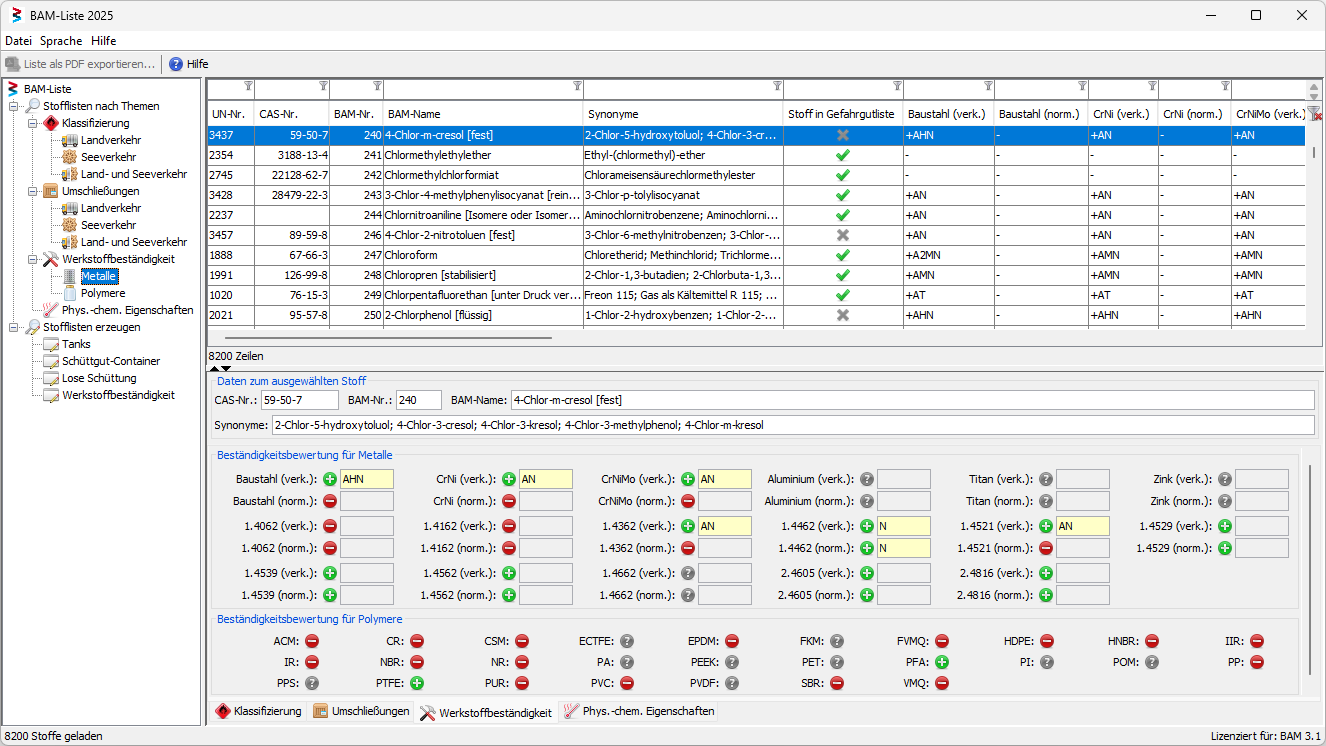Sort table by the CAS-Nr. column header
The image size is (1326, 746).
coord(279,114)
